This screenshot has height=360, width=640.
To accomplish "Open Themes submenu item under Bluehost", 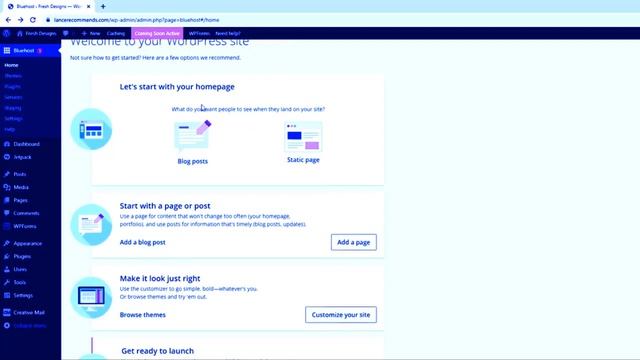I will pyautogui.click(x=13, y=76).
